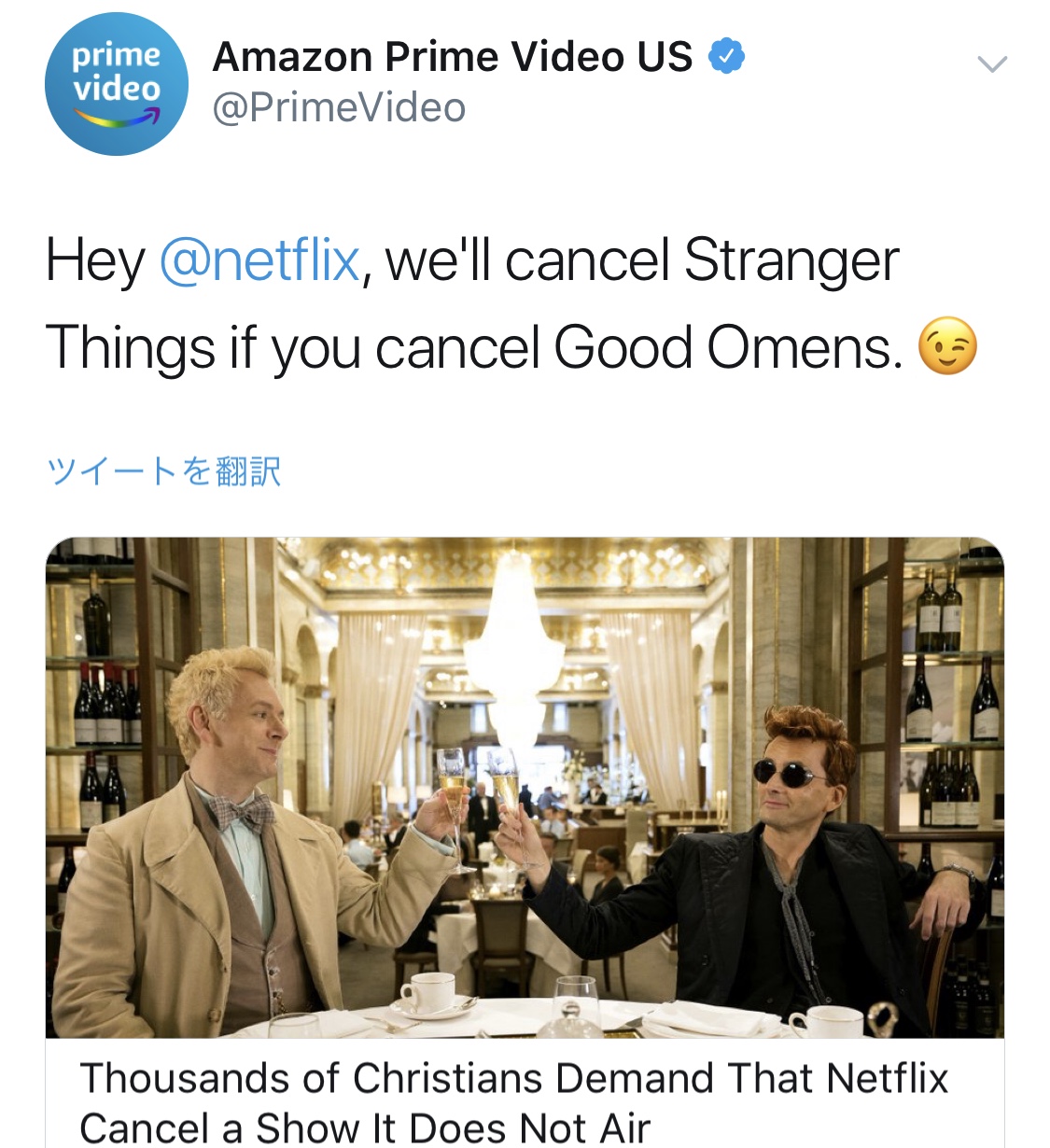The height and width of the screenshot is (1148, 1050).
Task: Click the @PrimeVideo handle
Action: (x=339, y=107)
